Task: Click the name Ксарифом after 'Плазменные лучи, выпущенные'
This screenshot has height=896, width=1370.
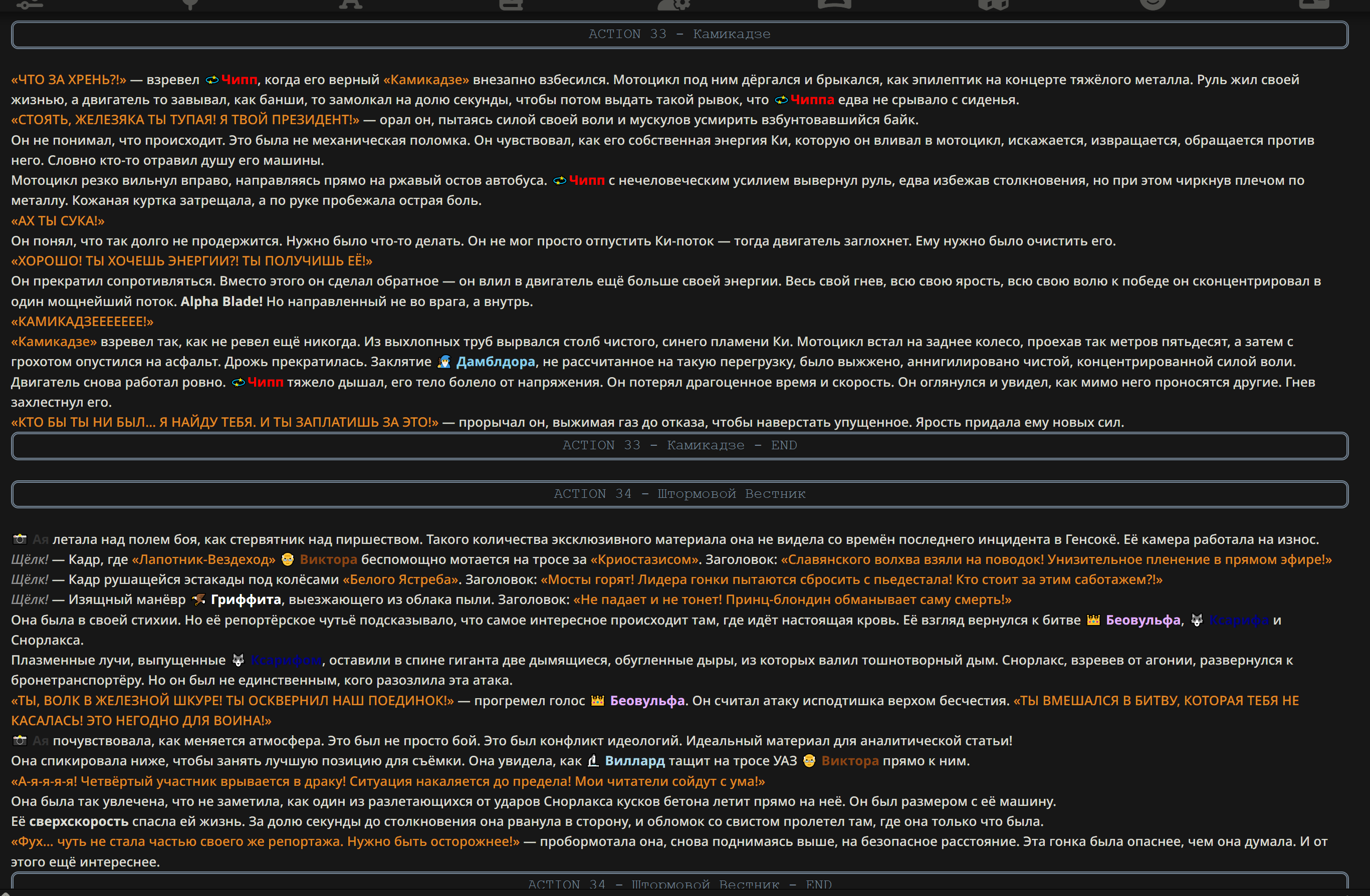Action: [286, 661]
